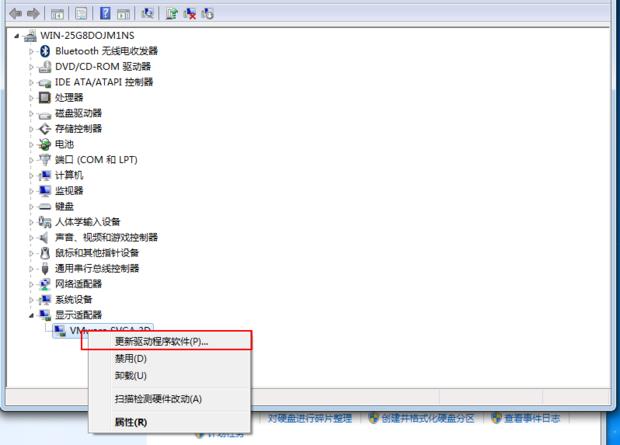Click the back arrow in toolbar
Screen dimensions: 620x445
(x=15, y=14)
